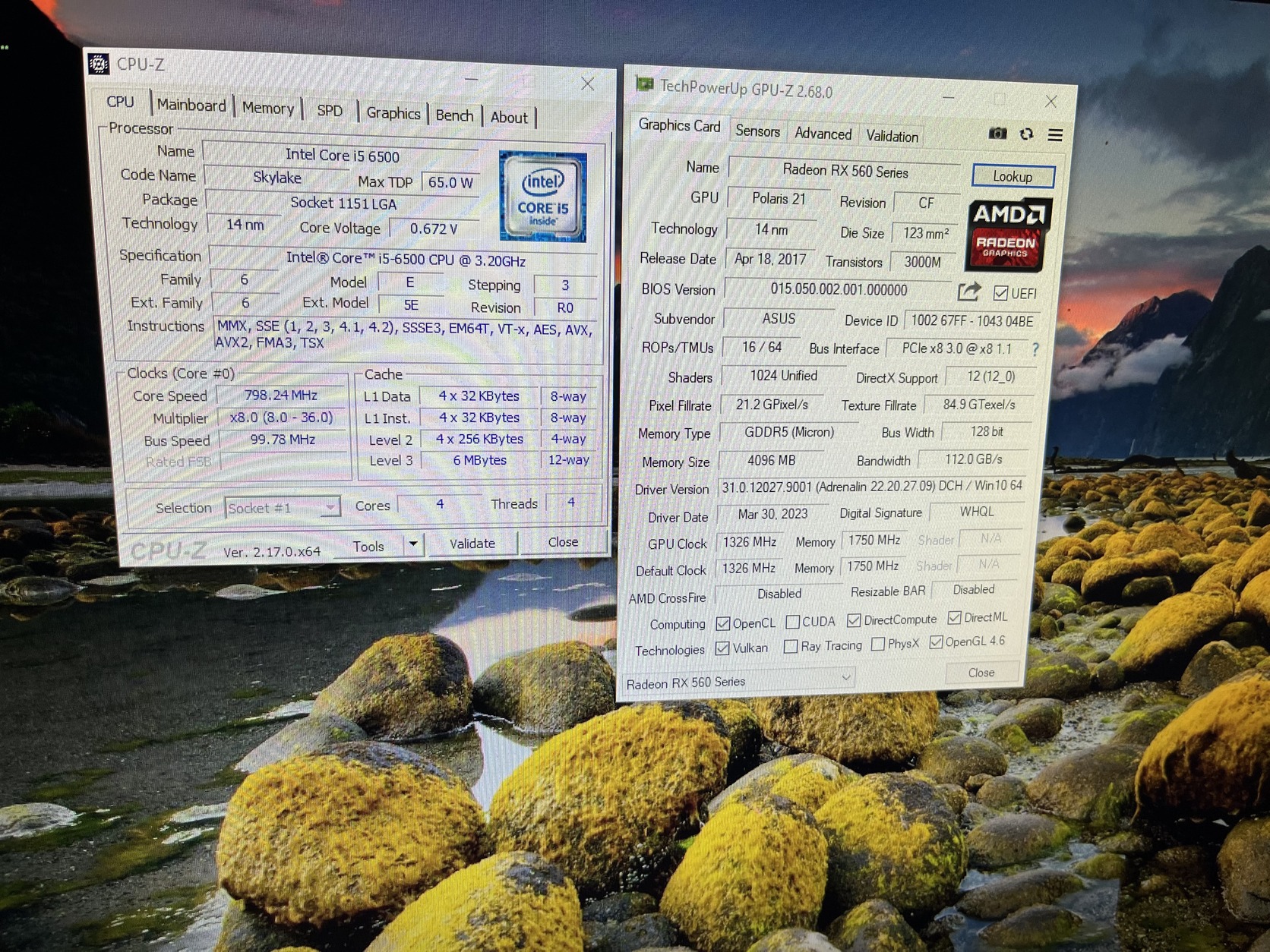Screen dimensions: 1270x952
Task: Click the Bus Interface value PCIe x8 3.0
Action: (x=956, y=348)
